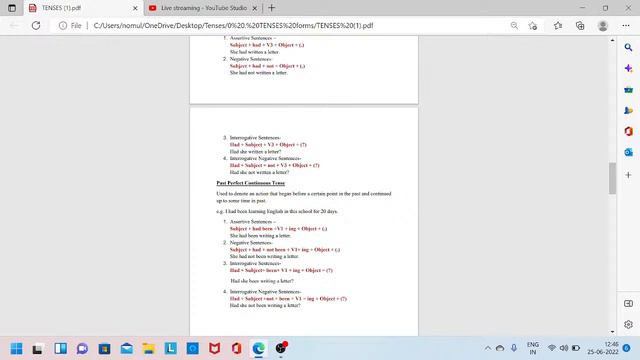This screenshot has width=640, height=360.
Task: Open the Widgets taskbar icon
Action: point(60,348)
